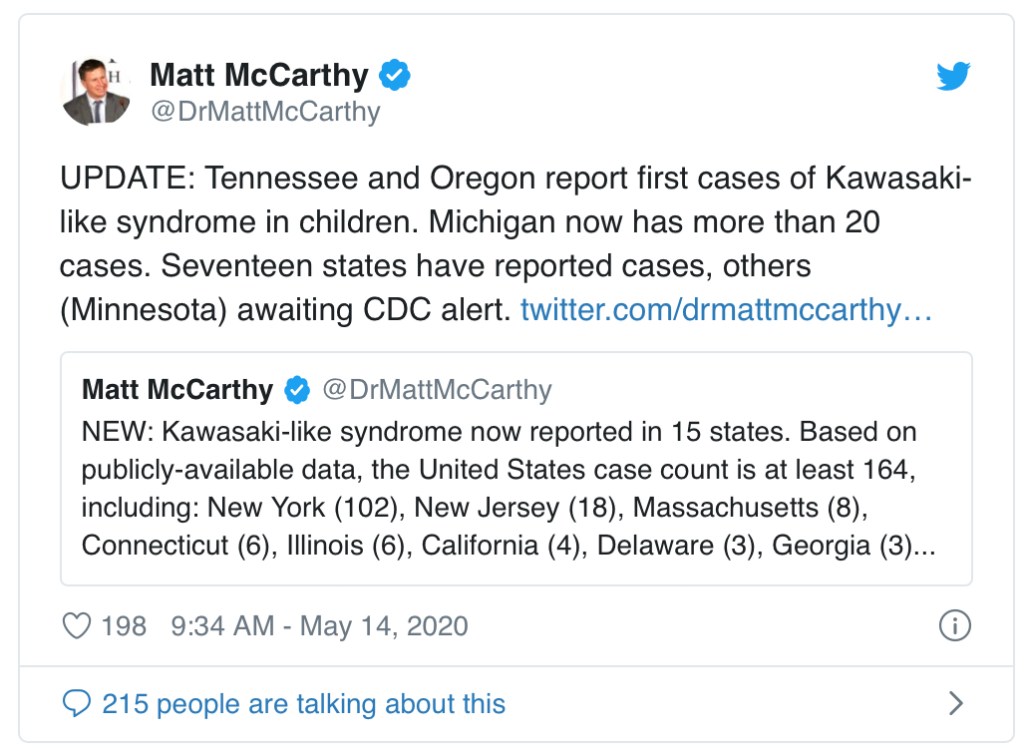Viewport: 1024px width, 756px height.
Task: Open "215 people are talking about this"
Action: 303,703
